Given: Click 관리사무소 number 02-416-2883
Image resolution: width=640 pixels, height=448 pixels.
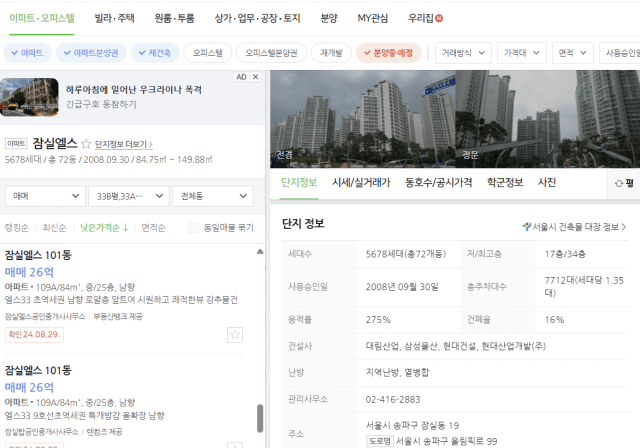Looking at the screenshot, I should [x=393, y=399].
